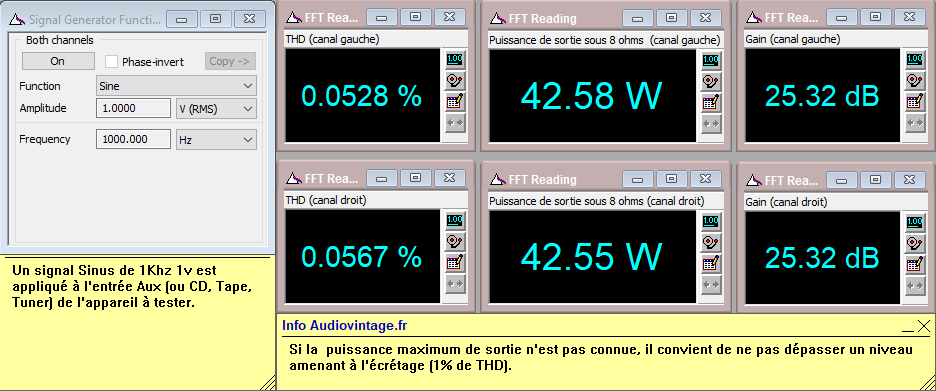Expand the V (RMS) amplitude unit dropdown
This screenshot has width=936, height=391.
click(216, 109)
